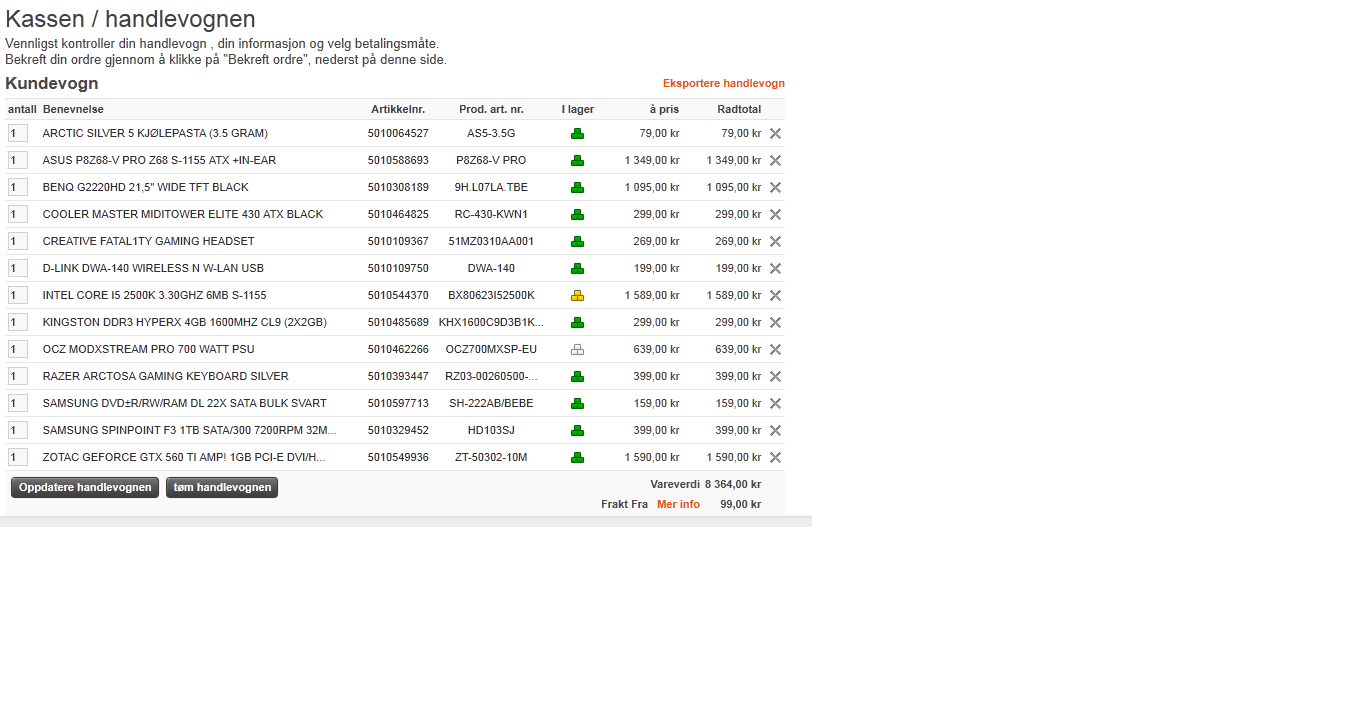Remove RAZER ARCTOSA GAMING KEYBOARD from cart
1350x728 pixels.
point(775,376)
